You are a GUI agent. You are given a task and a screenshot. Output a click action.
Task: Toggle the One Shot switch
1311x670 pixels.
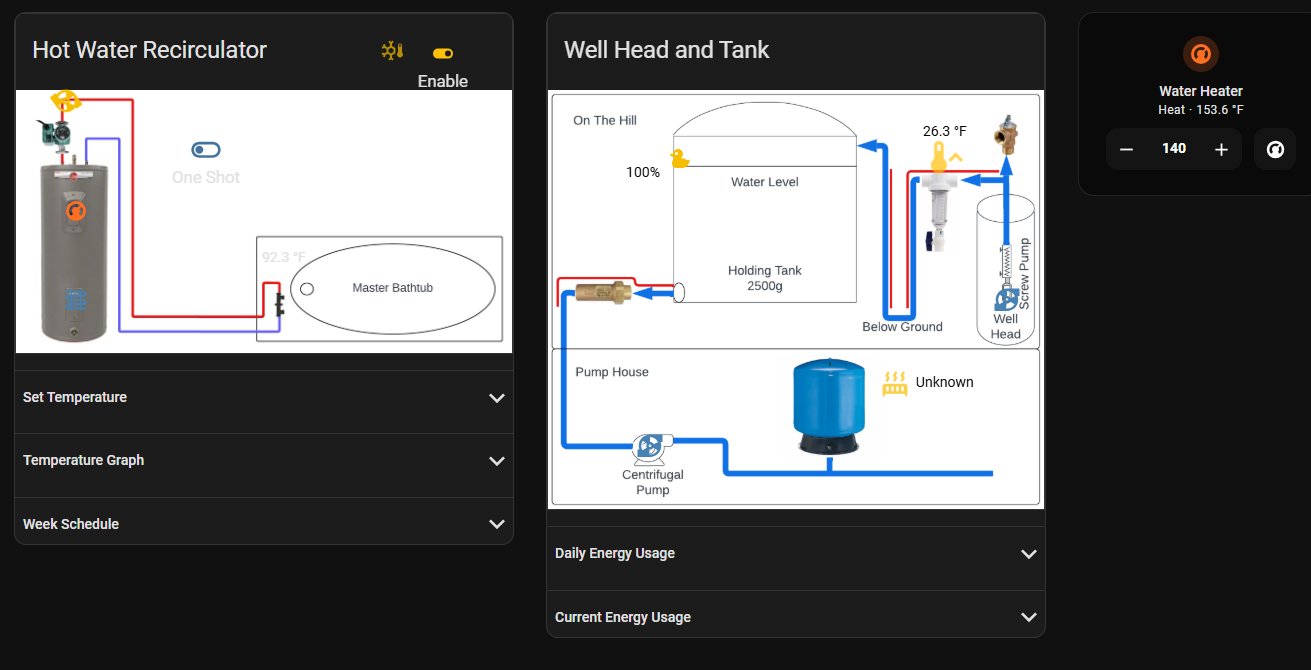(206, 150)
